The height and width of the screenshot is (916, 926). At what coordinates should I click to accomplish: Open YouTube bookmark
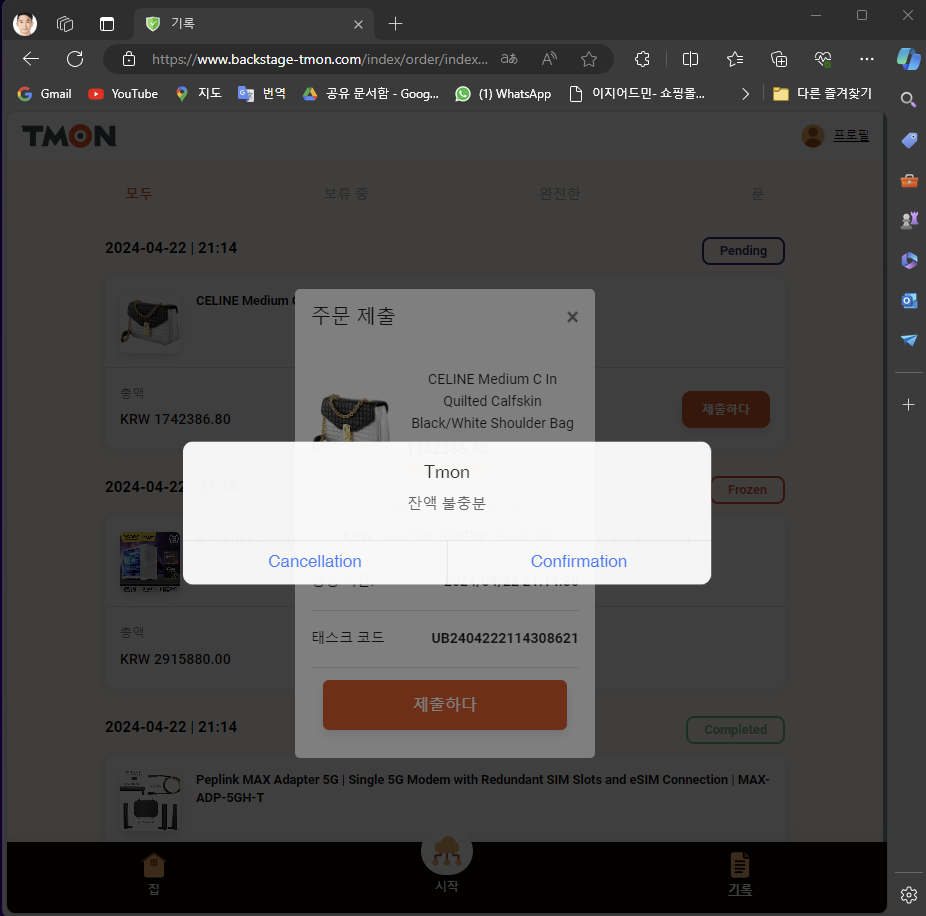coord(123,94)
